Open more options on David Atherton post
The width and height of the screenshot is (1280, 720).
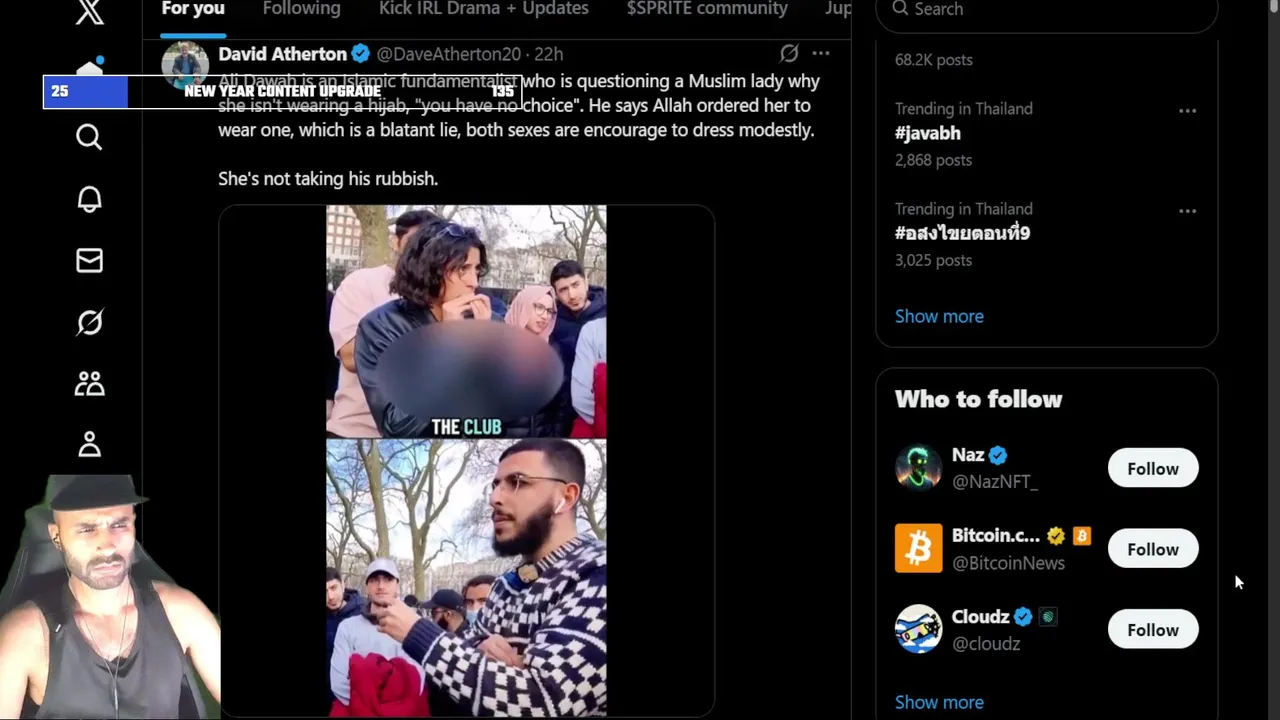(821, 53)
